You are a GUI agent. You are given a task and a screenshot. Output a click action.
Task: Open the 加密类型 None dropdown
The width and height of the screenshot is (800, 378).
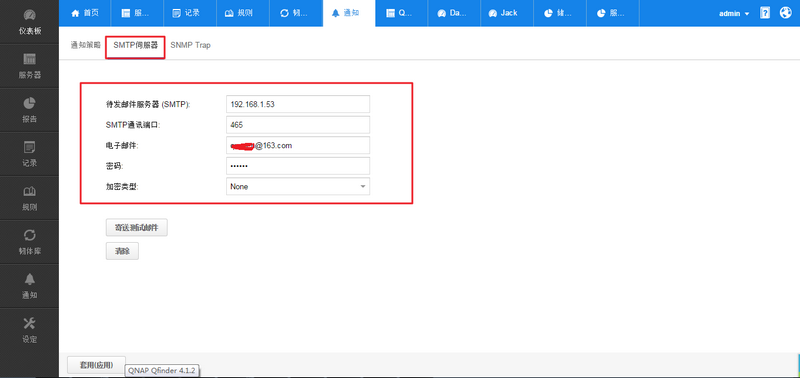(297, 187)
